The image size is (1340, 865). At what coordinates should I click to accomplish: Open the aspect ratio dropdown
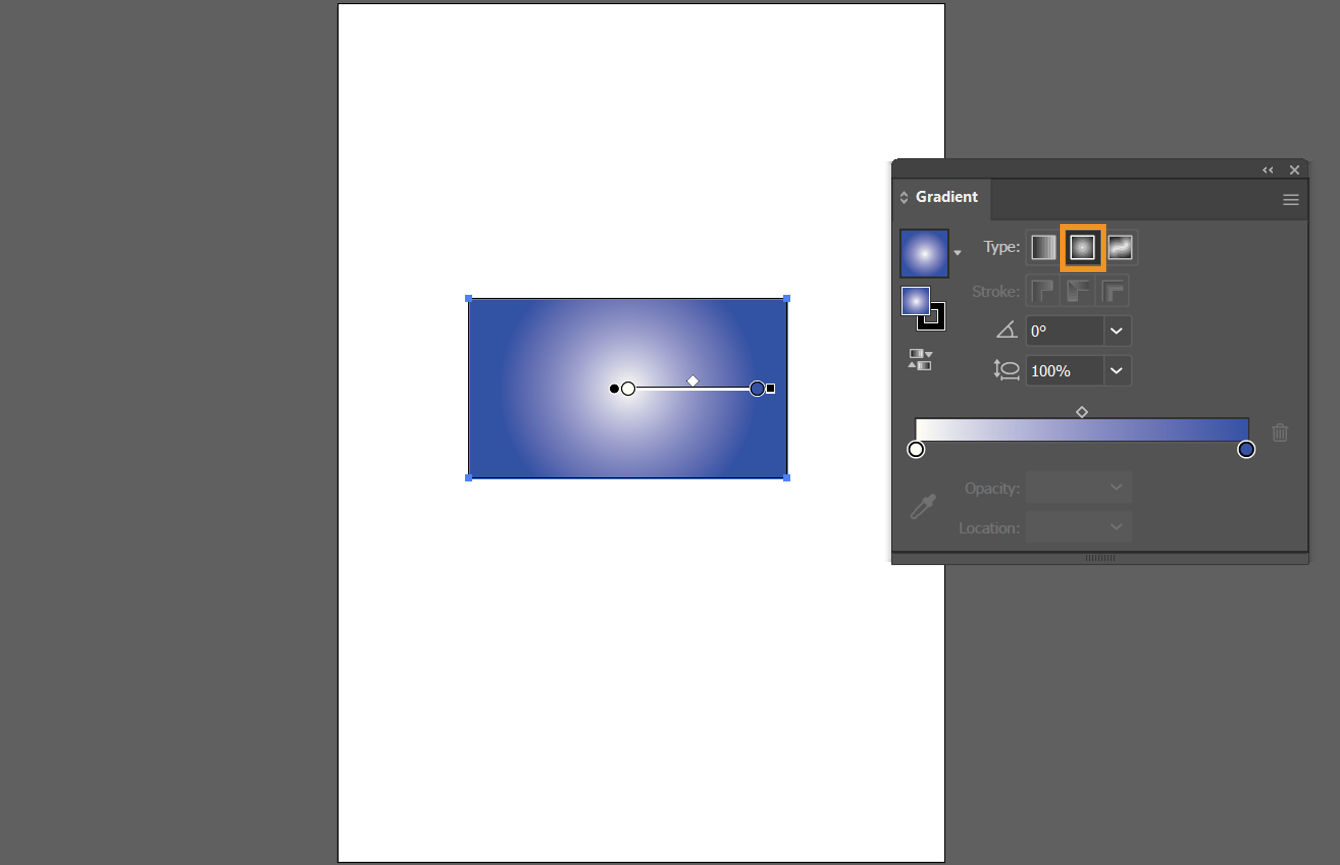[1116, 370]
